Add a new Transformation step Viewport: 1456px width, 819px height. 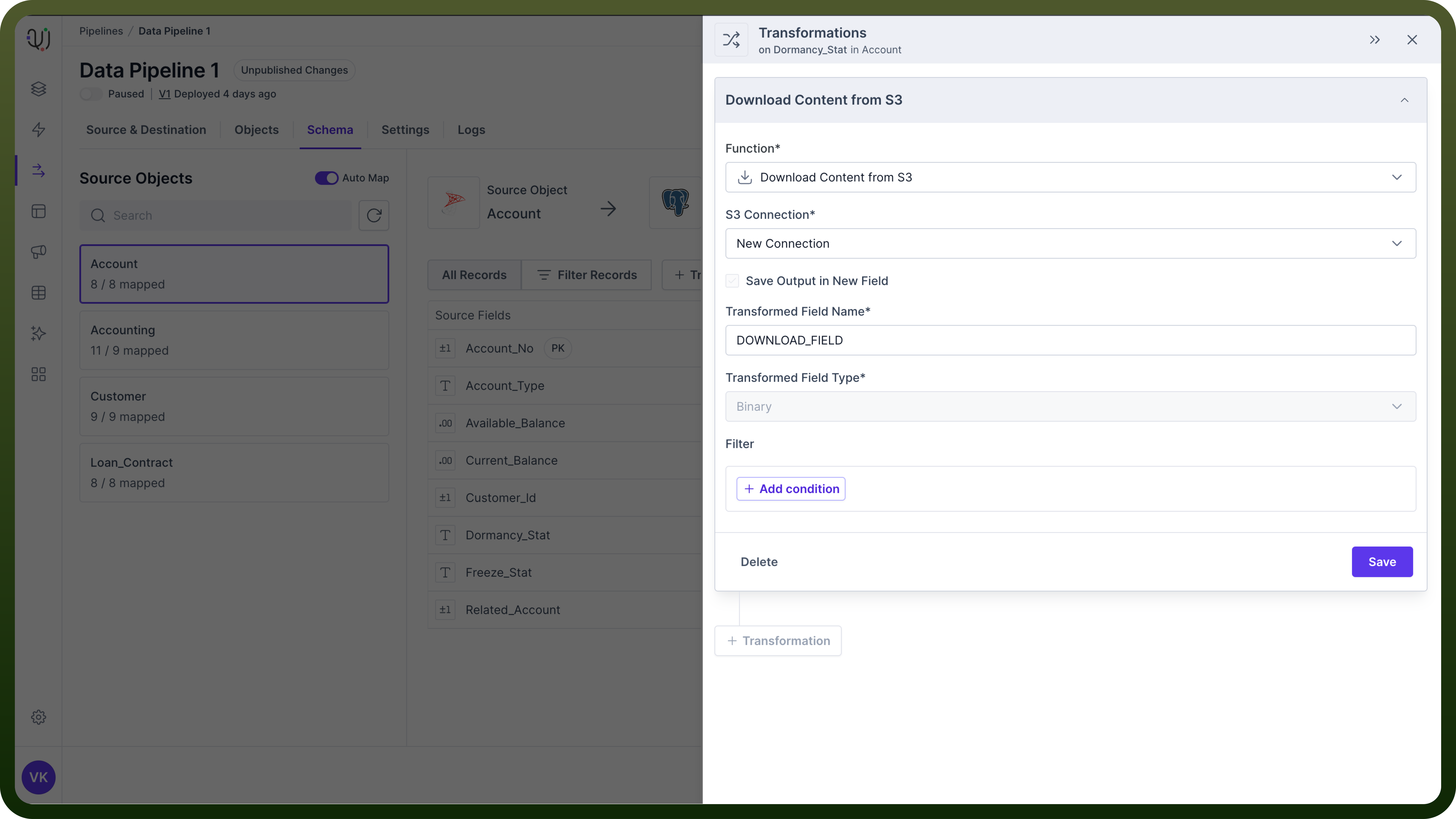tap(778, 641)
